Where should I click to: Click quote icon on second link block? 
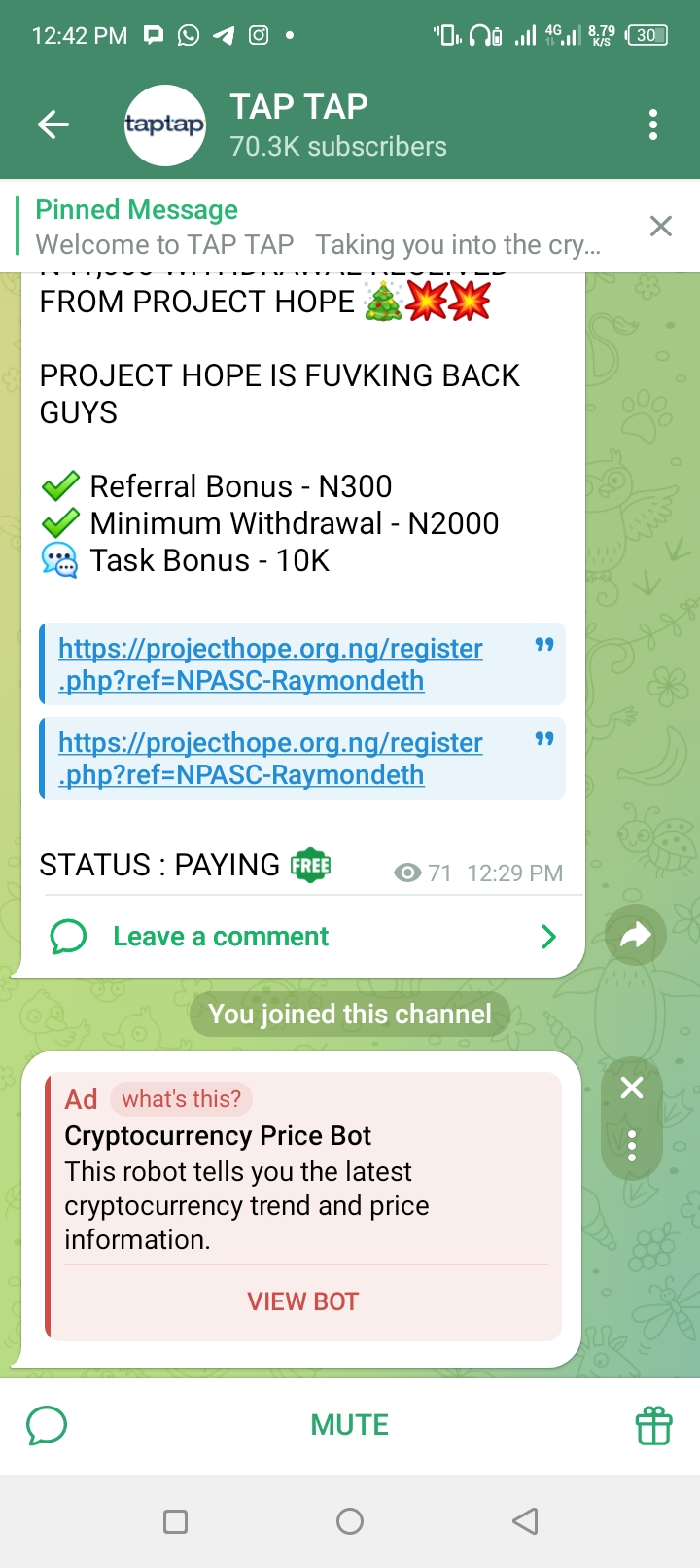[x=544, y=739]
